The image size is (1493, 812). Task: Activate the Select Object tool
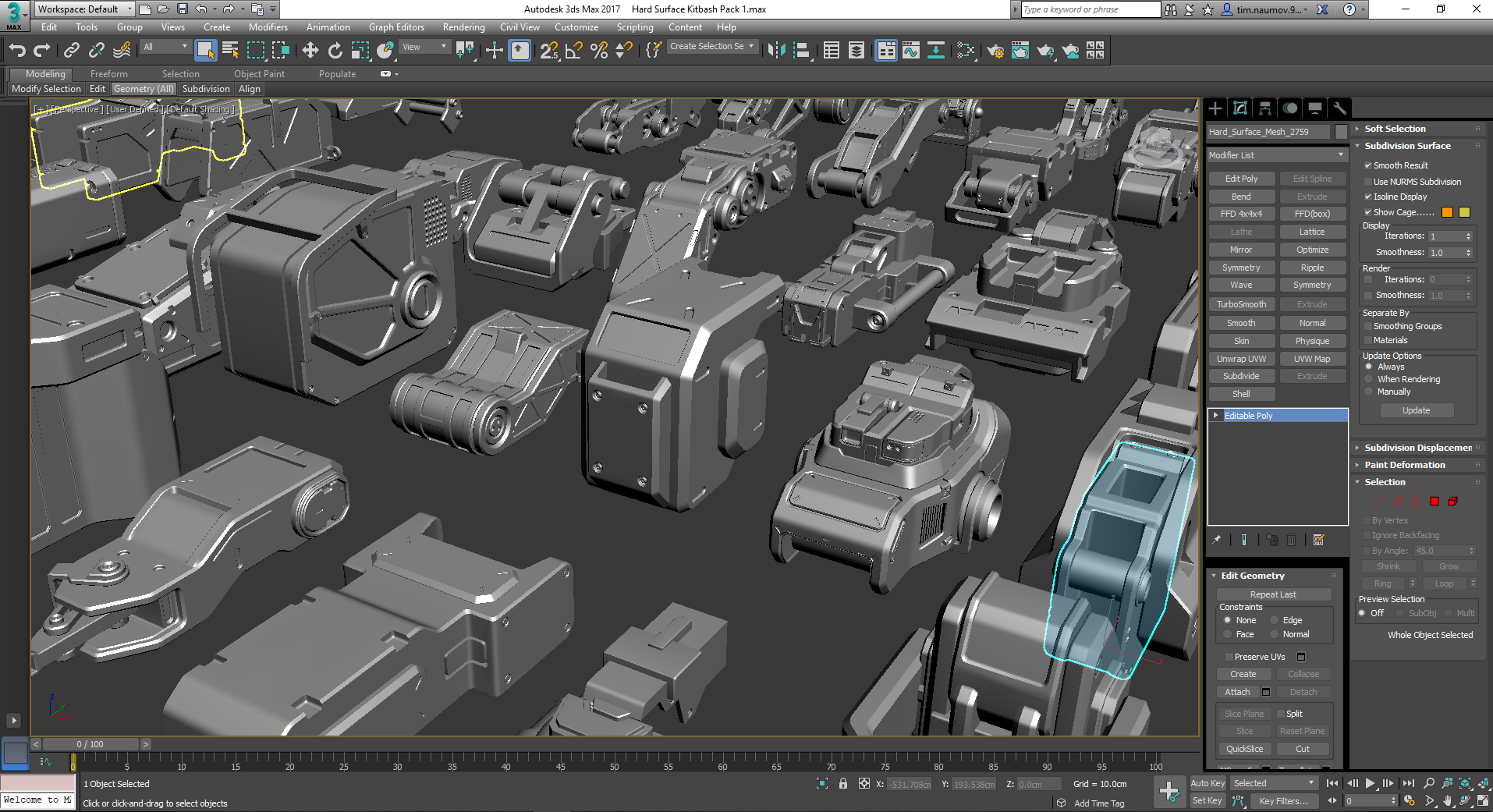[205, 51]
